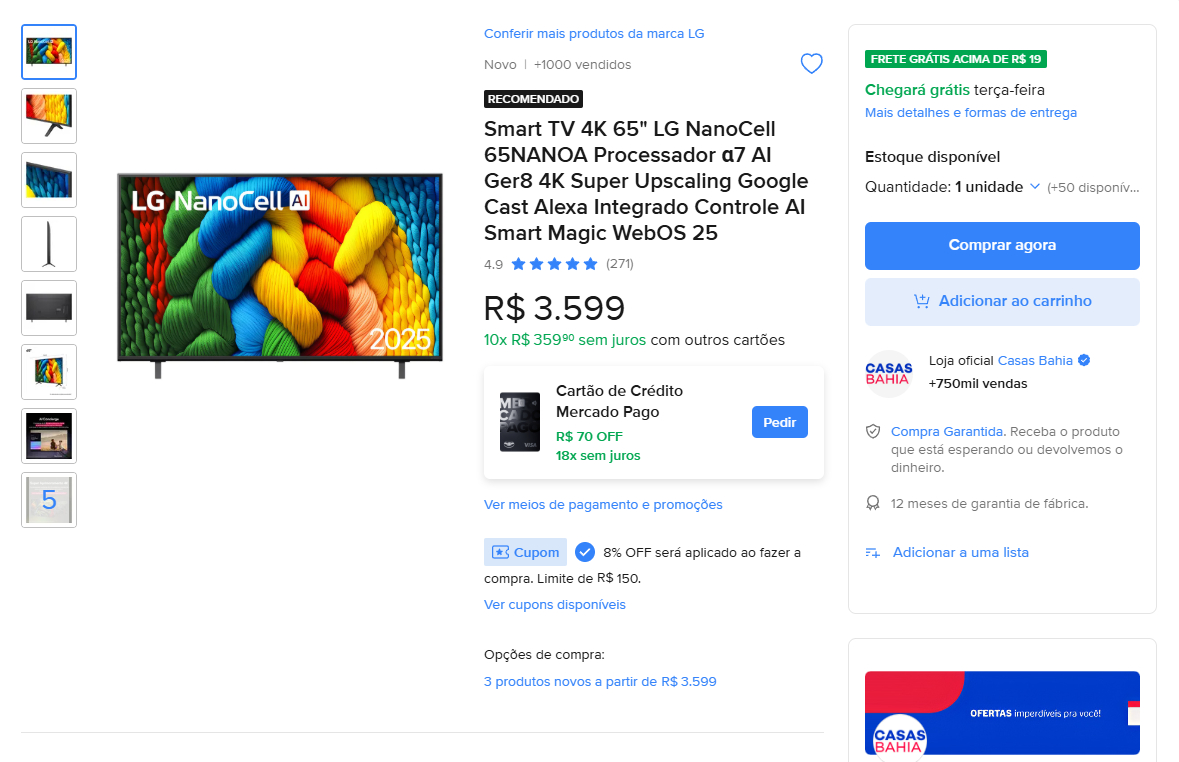Open the thumbnail showing 5 more images
The height and width of the screenshot is (762, 1179).
point(49,499)
